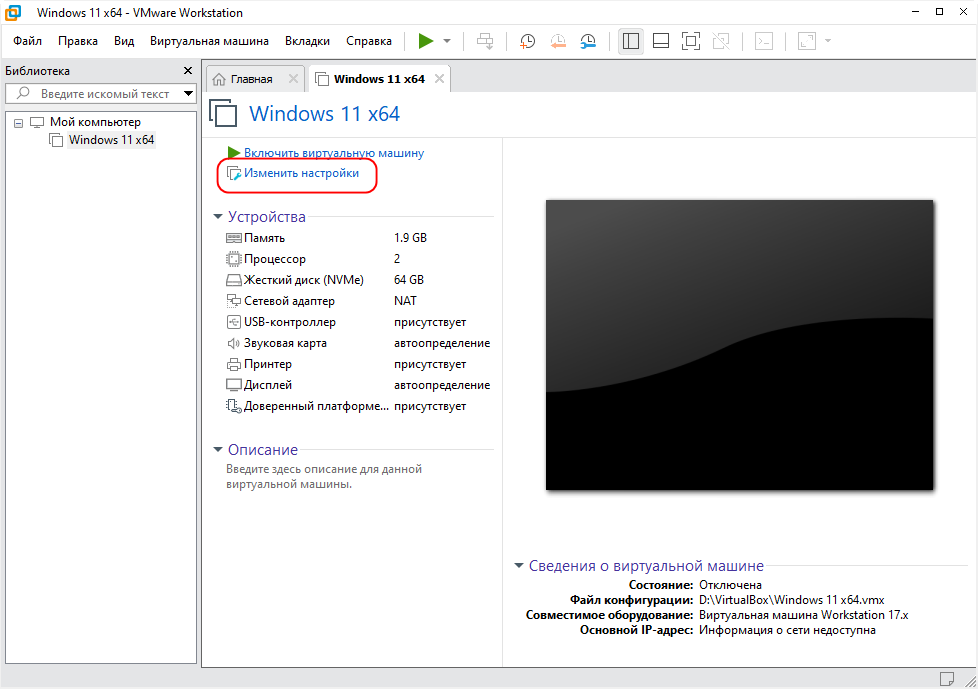Image resolution: width=978 pixels, height=689 pixels.
Task: Open the Snapshot Manager toolbar icon
Action: point(588,41)
